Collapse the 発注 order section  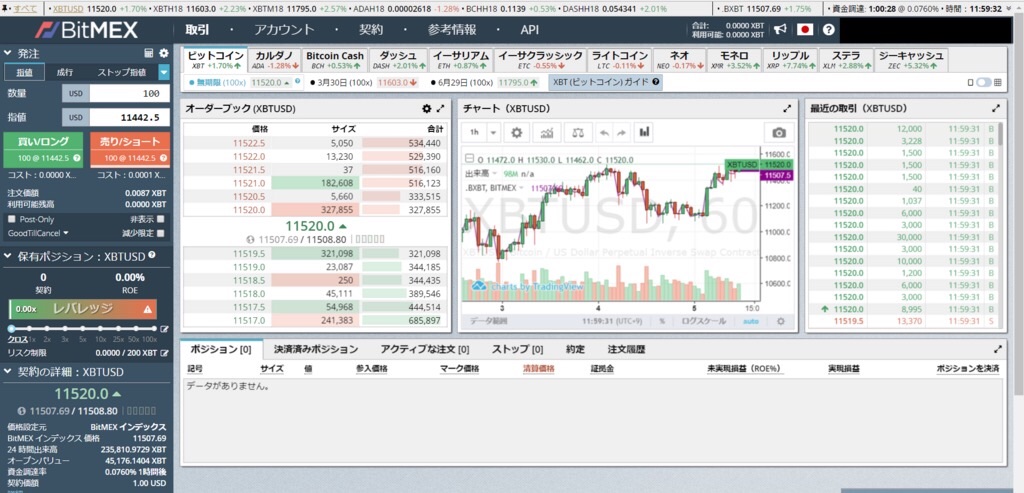(7, 54)
